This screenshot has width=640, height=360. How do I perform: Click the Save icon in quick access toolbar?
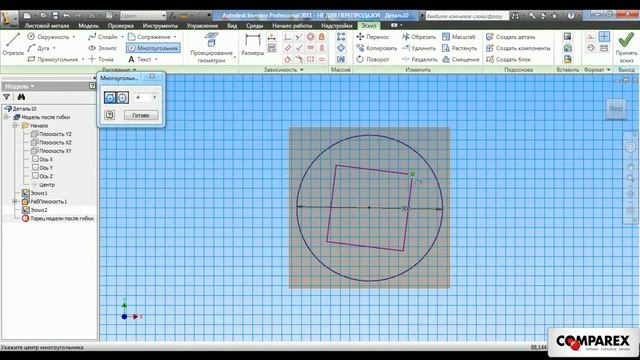click(55, 16)
